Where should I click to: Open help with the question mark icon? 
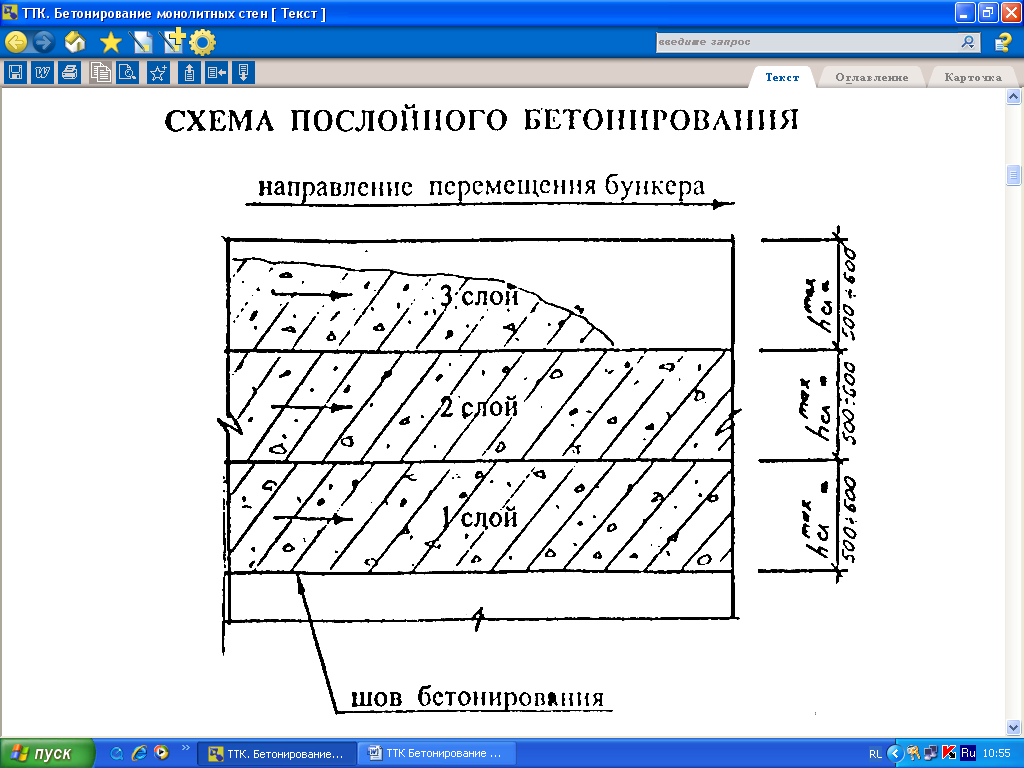pos(1002,42)
